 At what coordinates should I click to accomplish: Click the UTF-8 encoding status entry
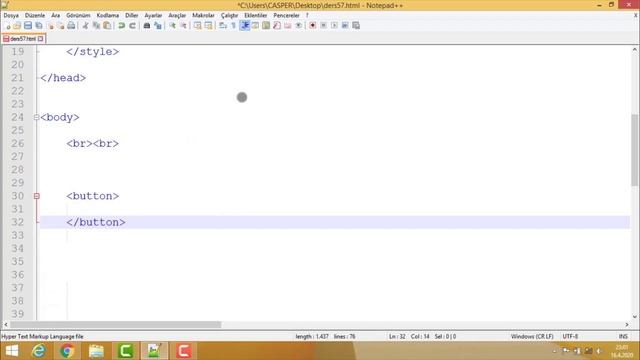coord(570,337)
